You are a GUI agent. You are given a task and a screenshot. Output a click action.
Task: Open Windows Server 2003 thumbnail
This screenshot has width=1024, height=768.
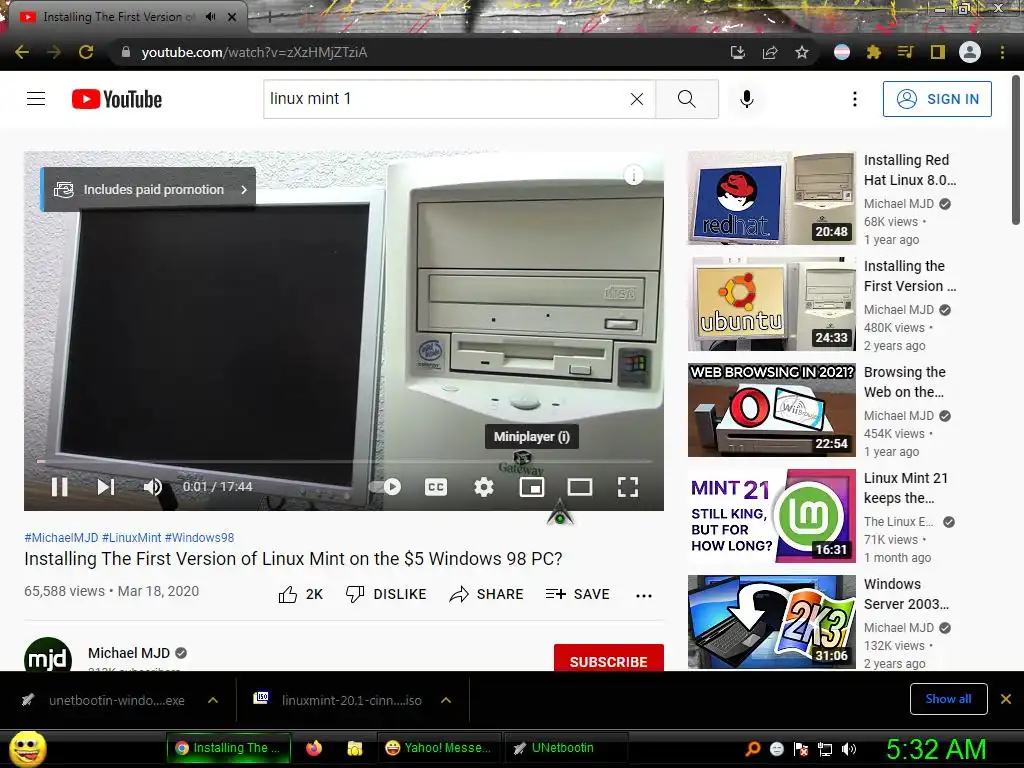click(771, 622)
